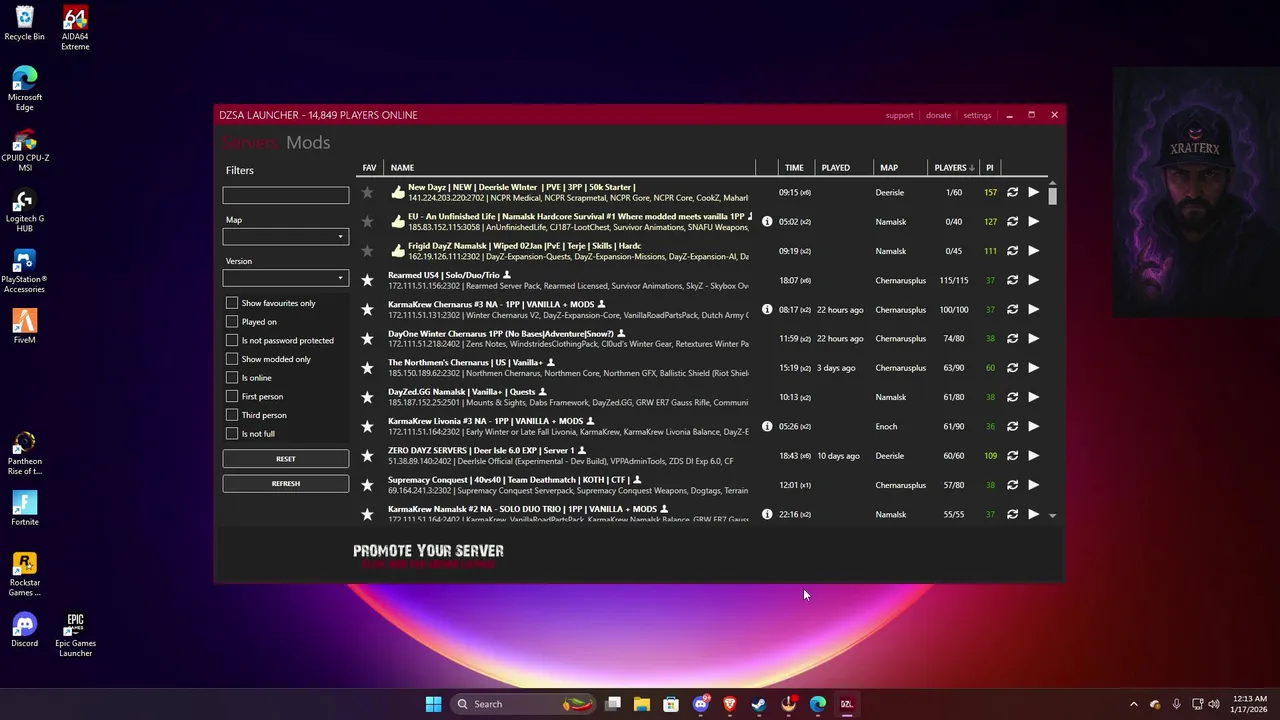
Task: Join KarmaKrew Chernarus #3 NA with play arrow
Action: pos(1034,309)
